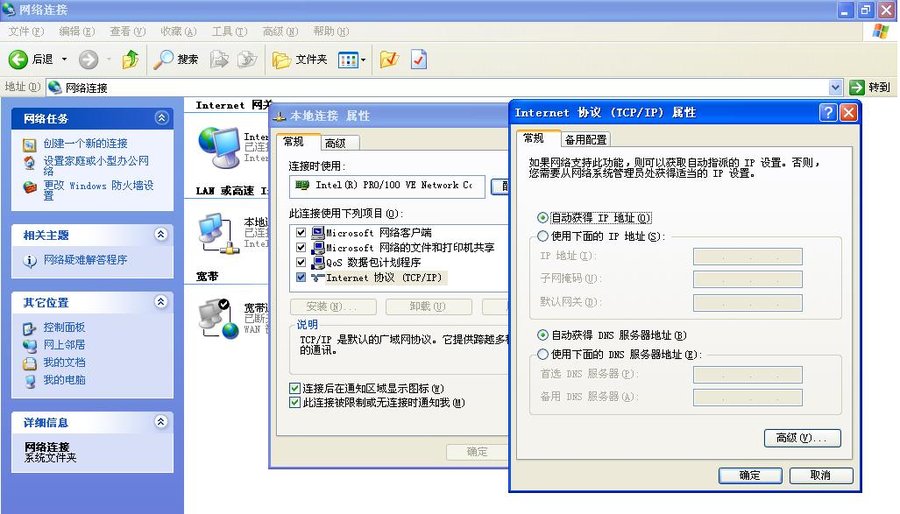Screen dimensions: 900x514
Task: Expand the Views toolbar dropdown
Action: (363, 60)
